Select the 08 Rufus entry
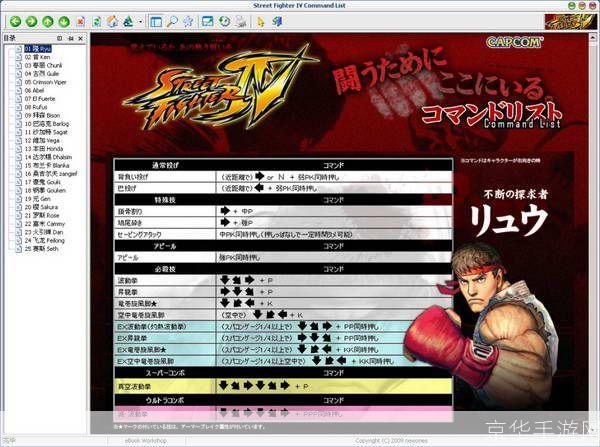 (36, 107)
